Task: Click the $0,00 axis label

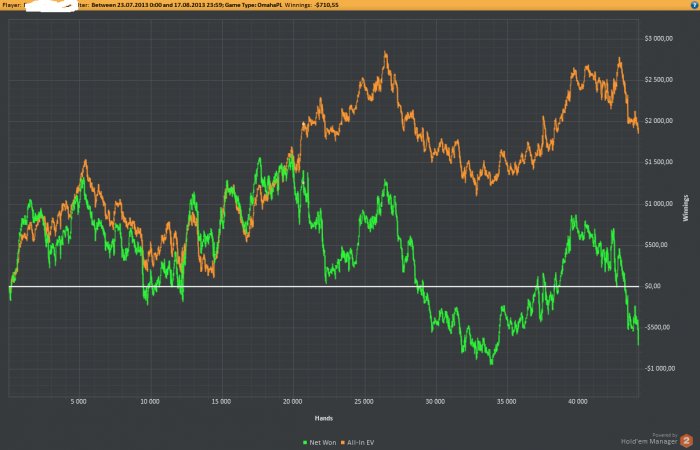Action: pyautogui.click(x=653, y=286)
